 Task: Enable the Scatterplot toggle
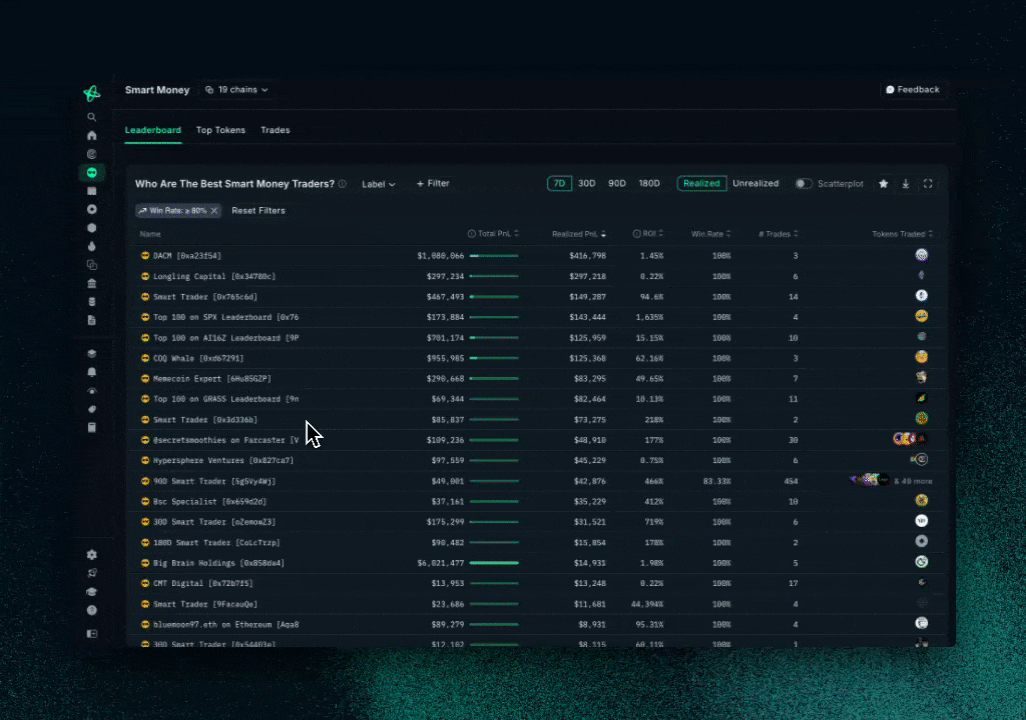pos(803,184)
